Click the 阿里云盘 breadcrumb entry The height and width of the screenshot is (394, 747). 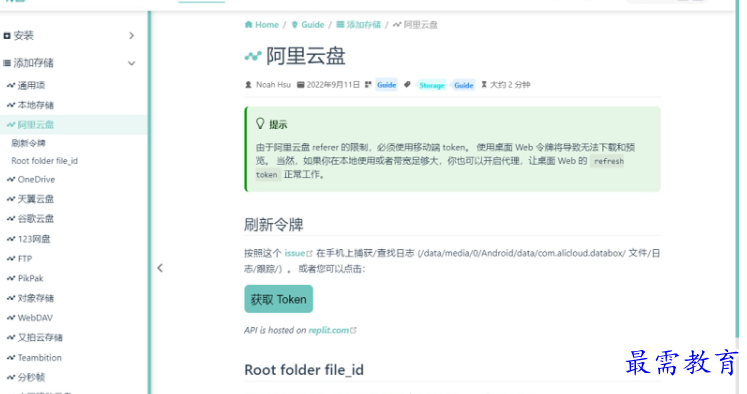[420, 25]
